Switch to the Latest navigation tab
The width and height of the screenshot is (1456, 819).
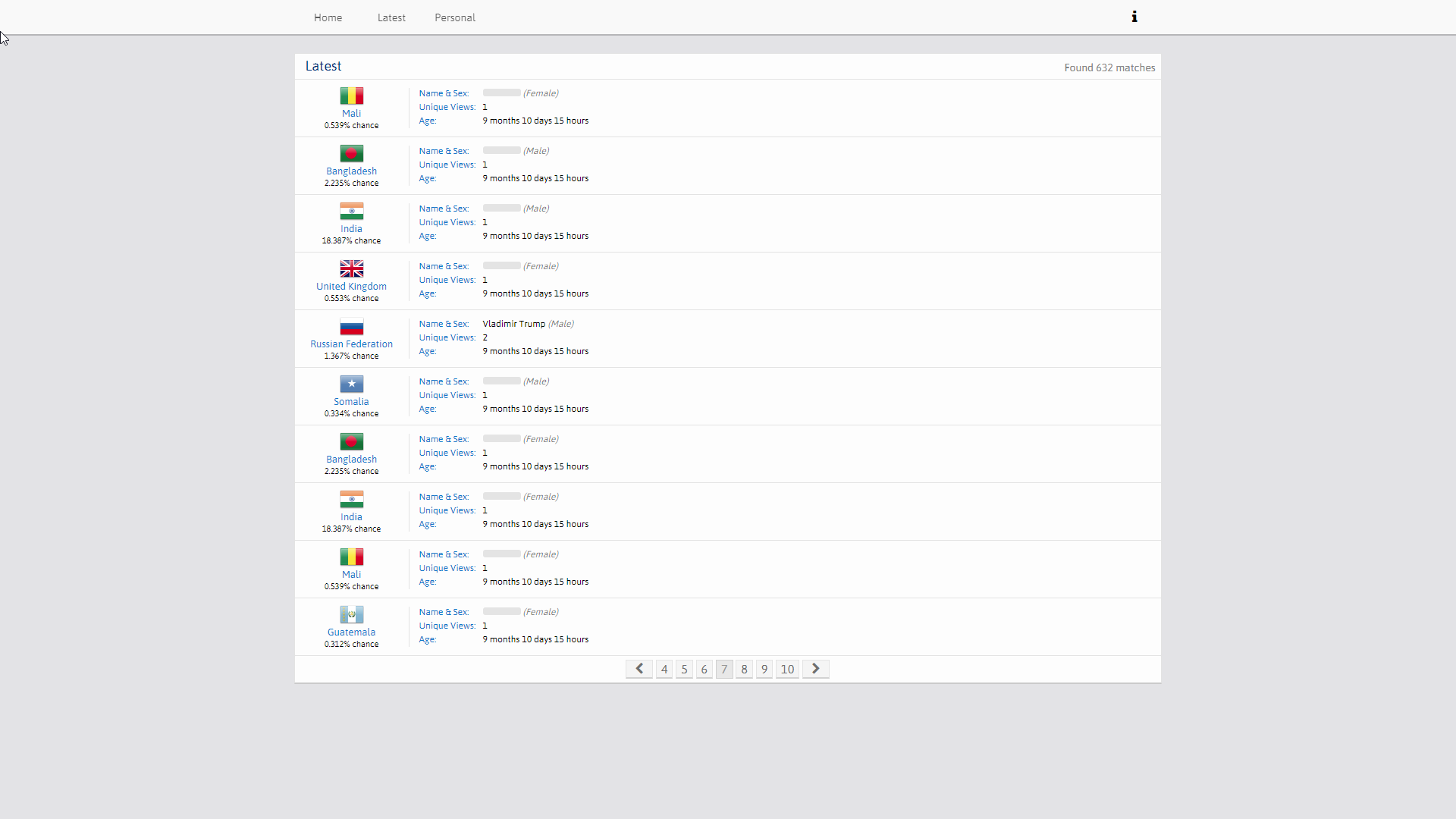[x=391, y=17]
